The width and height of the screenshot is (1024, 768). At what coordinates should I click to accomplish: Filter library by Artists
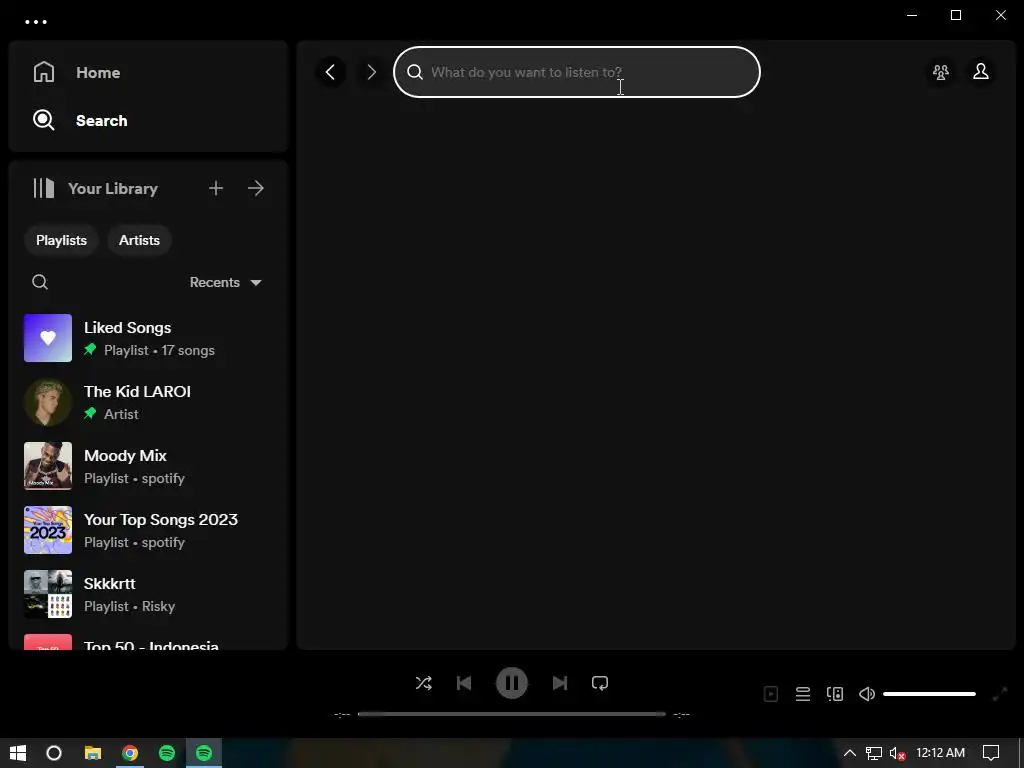[x=139, y=240]
